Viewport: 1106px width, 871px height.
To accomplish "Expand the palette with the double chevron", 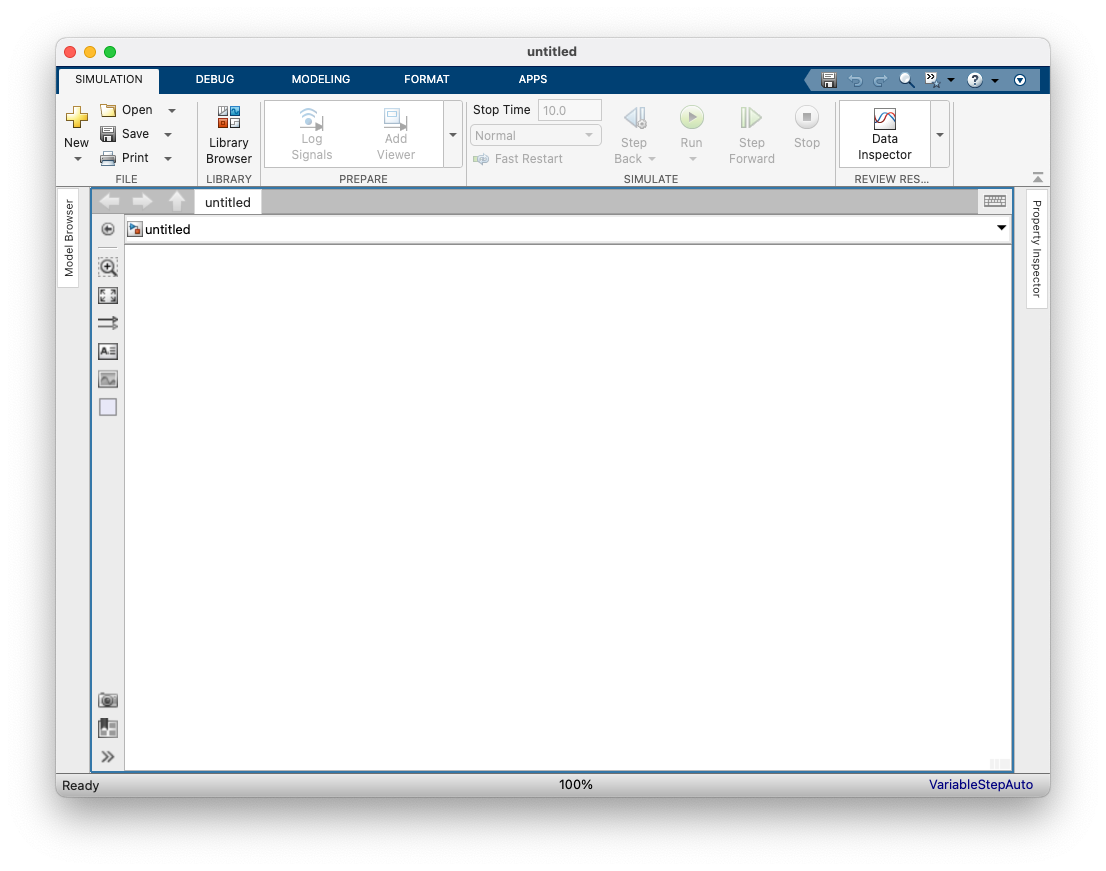I will click(108, 757).
